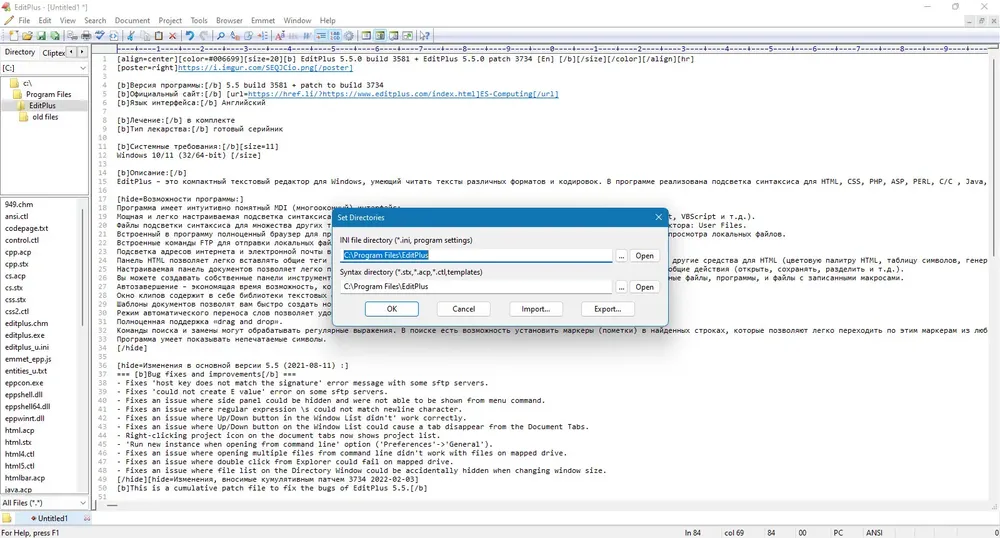Screen dimensions: 1000x538
Task: Click the context Help arrow icon
Action: [x=424, y=36]
